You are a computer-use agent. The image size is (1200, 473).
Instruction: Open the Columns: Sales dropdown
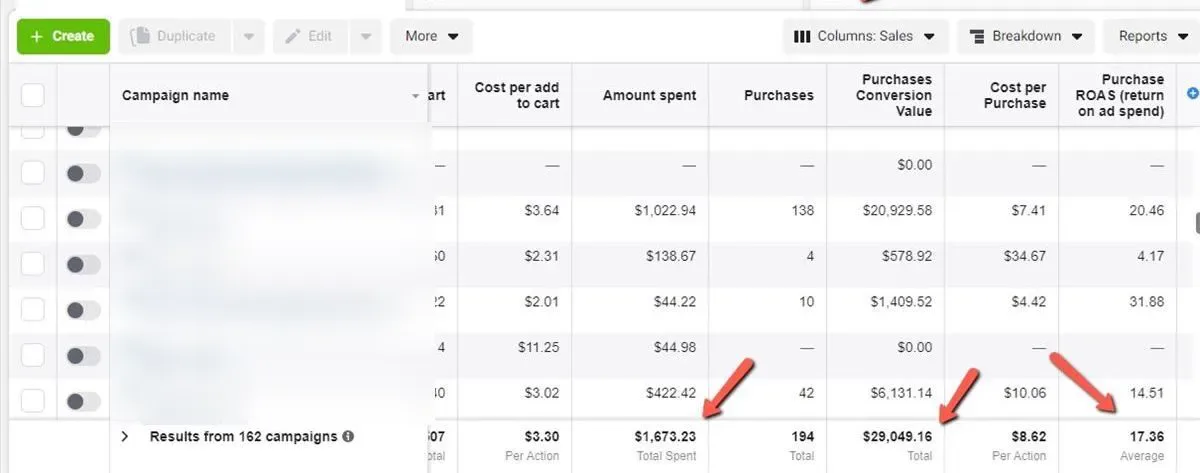tap(864, 36)
